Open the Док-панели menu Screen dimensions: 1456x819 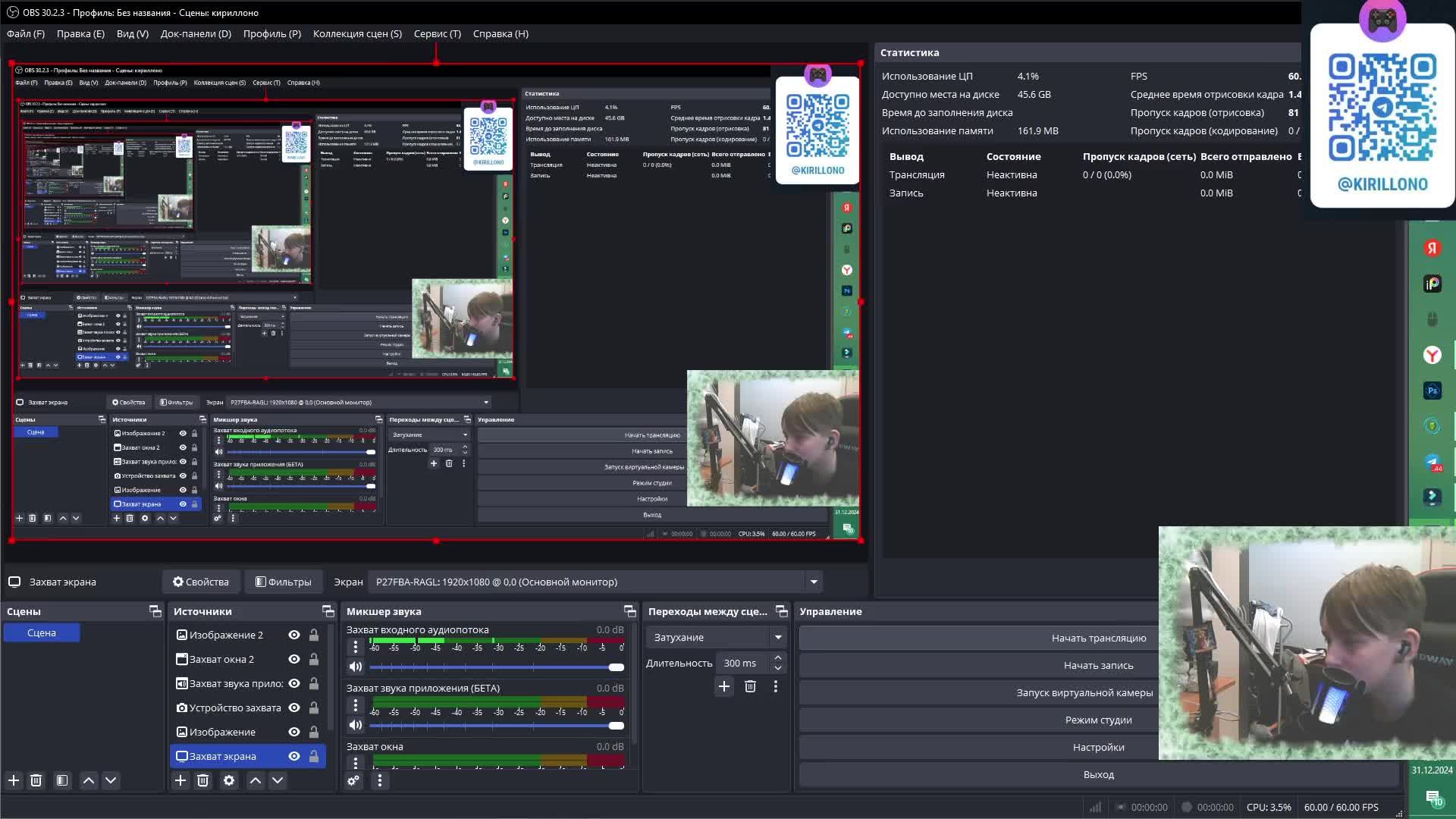(196, 33)
